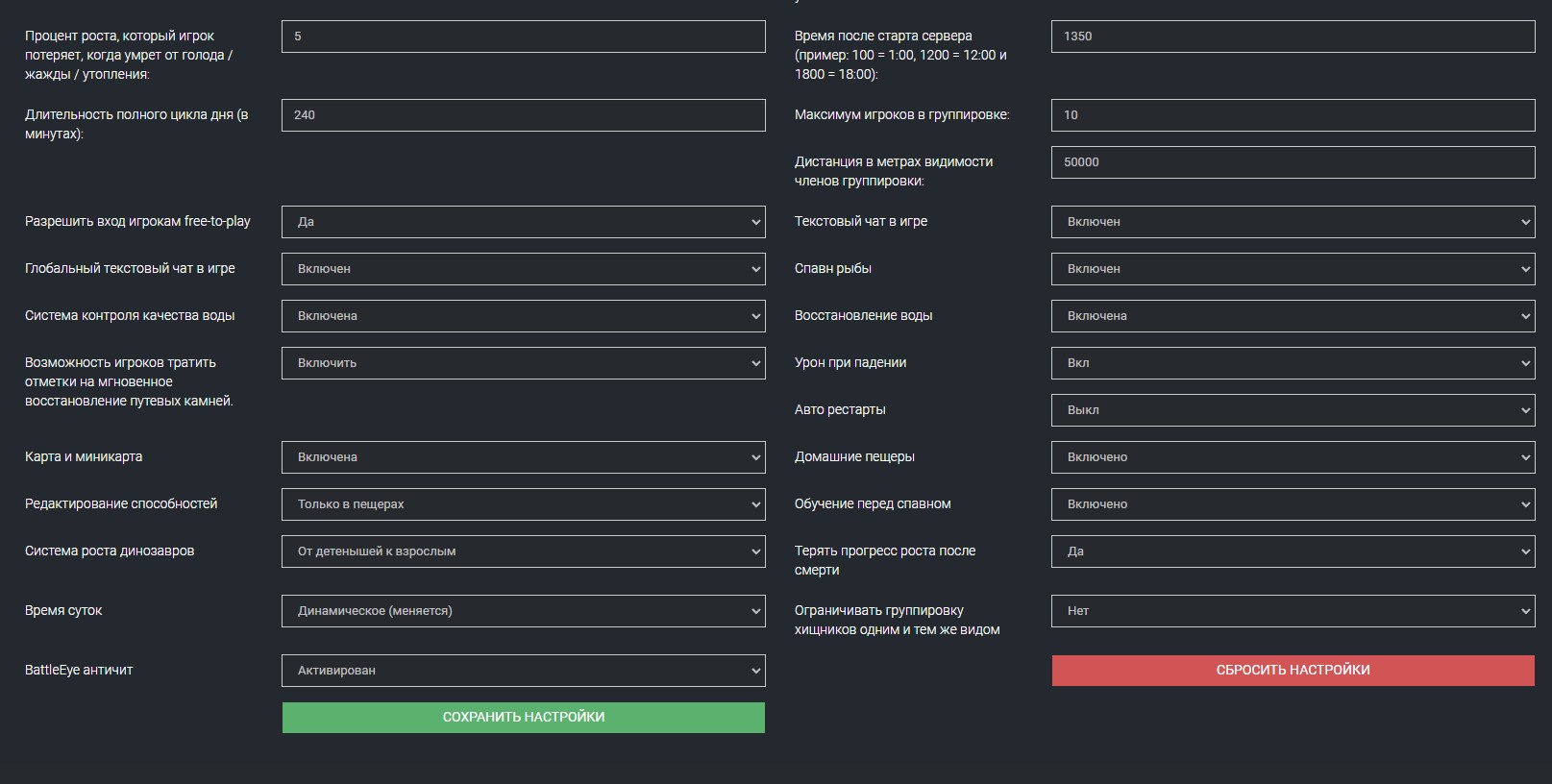Expand the 'Редактирование способностей' dropdown

pyautogui.click(x=523, y=504)
